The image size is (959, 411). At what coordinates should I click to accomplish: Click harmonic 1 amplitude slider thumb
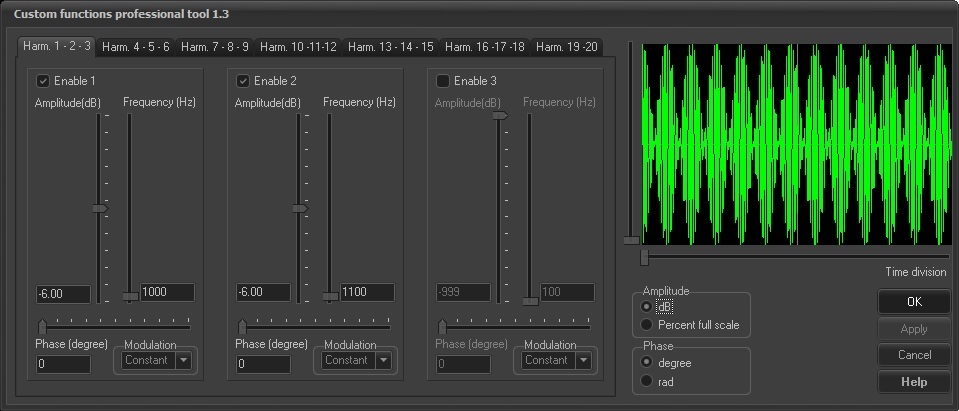[x=100, y=209]
